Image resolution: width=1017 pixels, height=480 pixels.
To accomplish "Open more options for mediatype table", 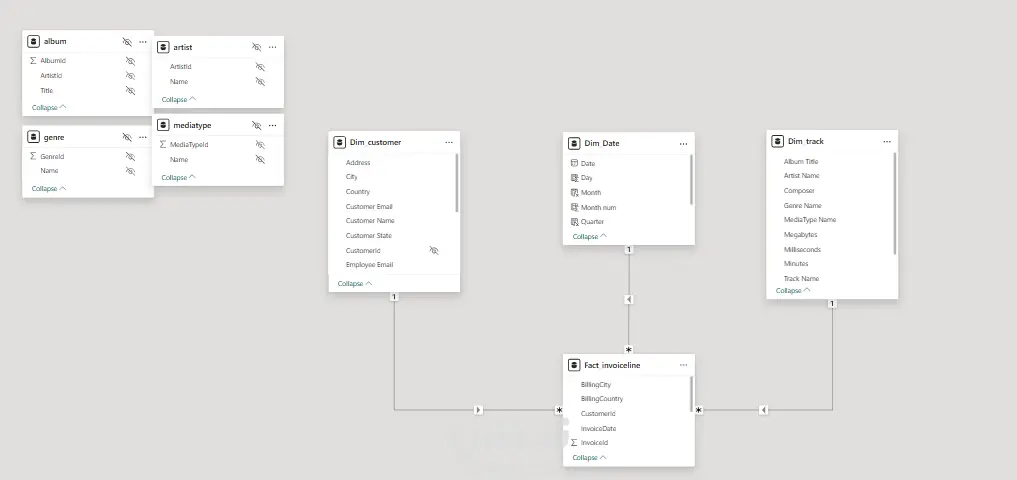I will [x=272, y=125].
